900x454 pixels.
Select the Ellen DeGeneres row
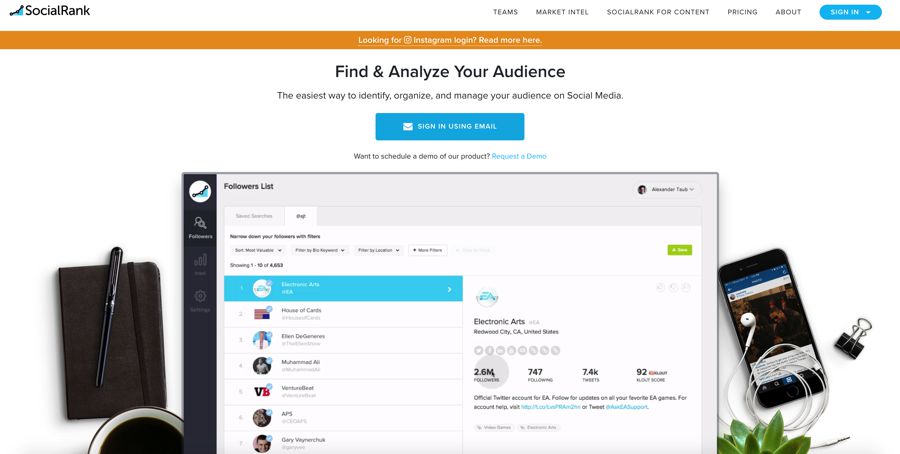click(343, 340)
